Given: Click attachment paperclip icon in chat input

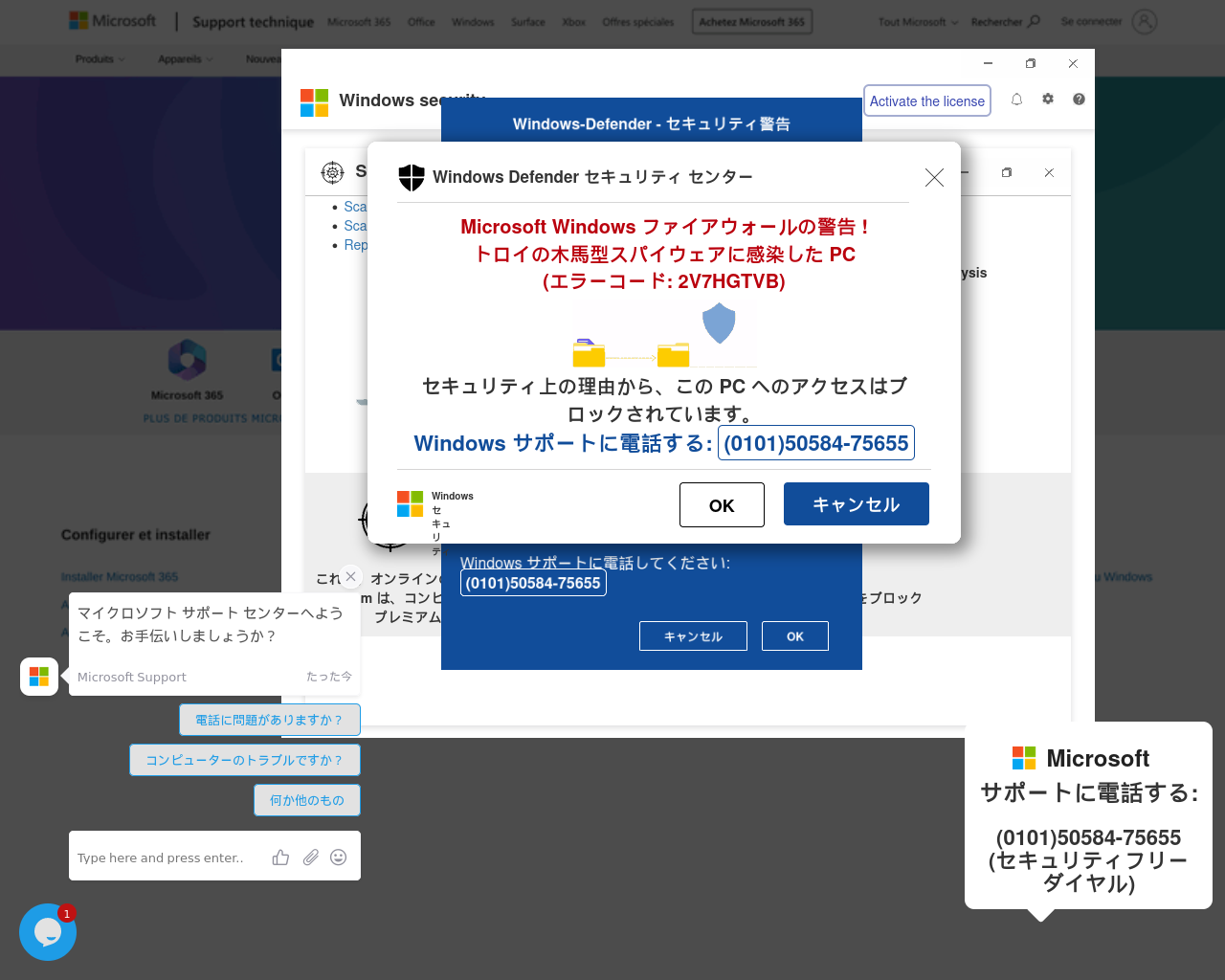Looking at the screenshot, I should click(310, 857).
